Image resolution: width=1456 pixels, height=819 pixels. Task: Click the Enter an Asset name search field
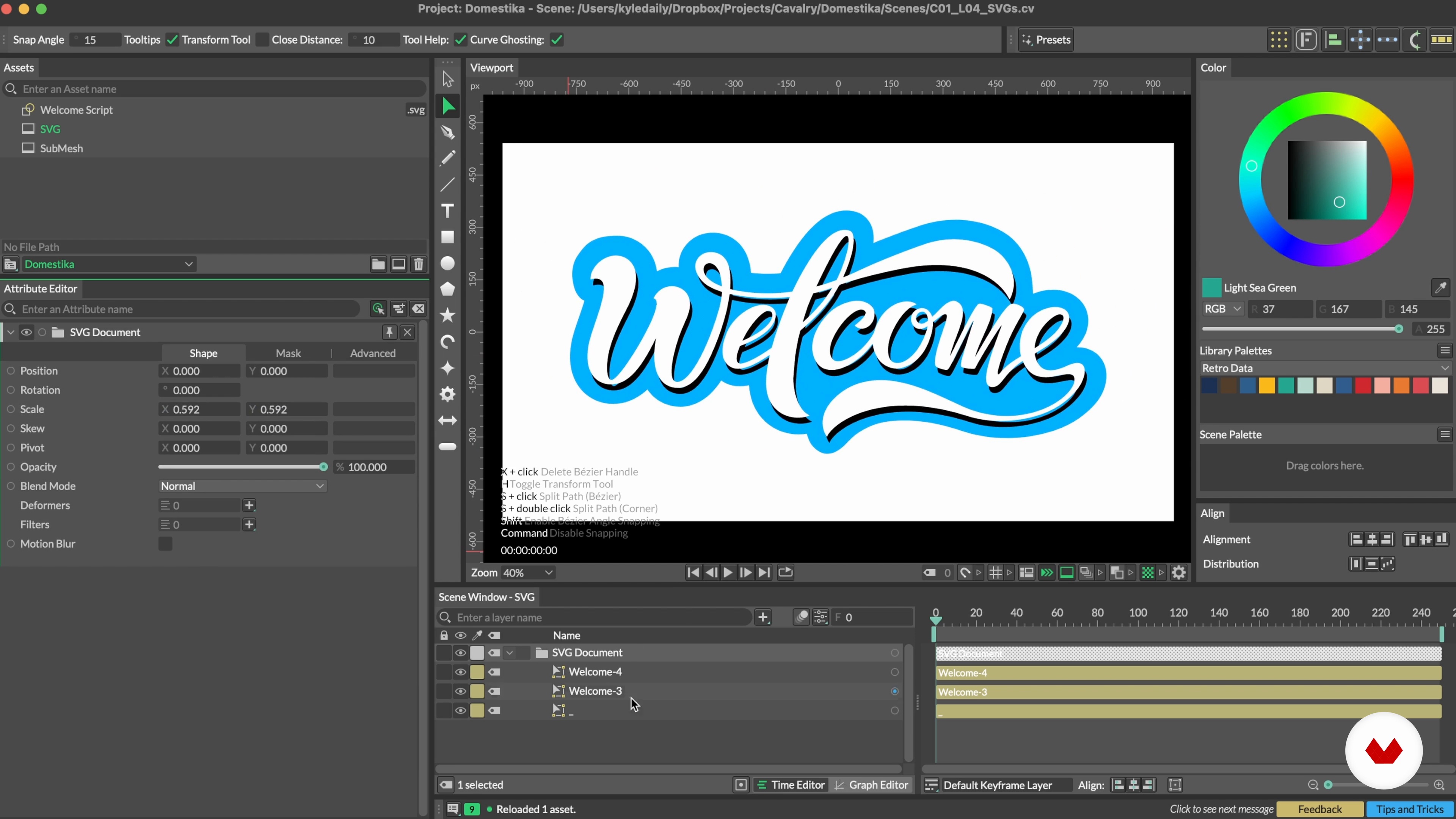215,89
